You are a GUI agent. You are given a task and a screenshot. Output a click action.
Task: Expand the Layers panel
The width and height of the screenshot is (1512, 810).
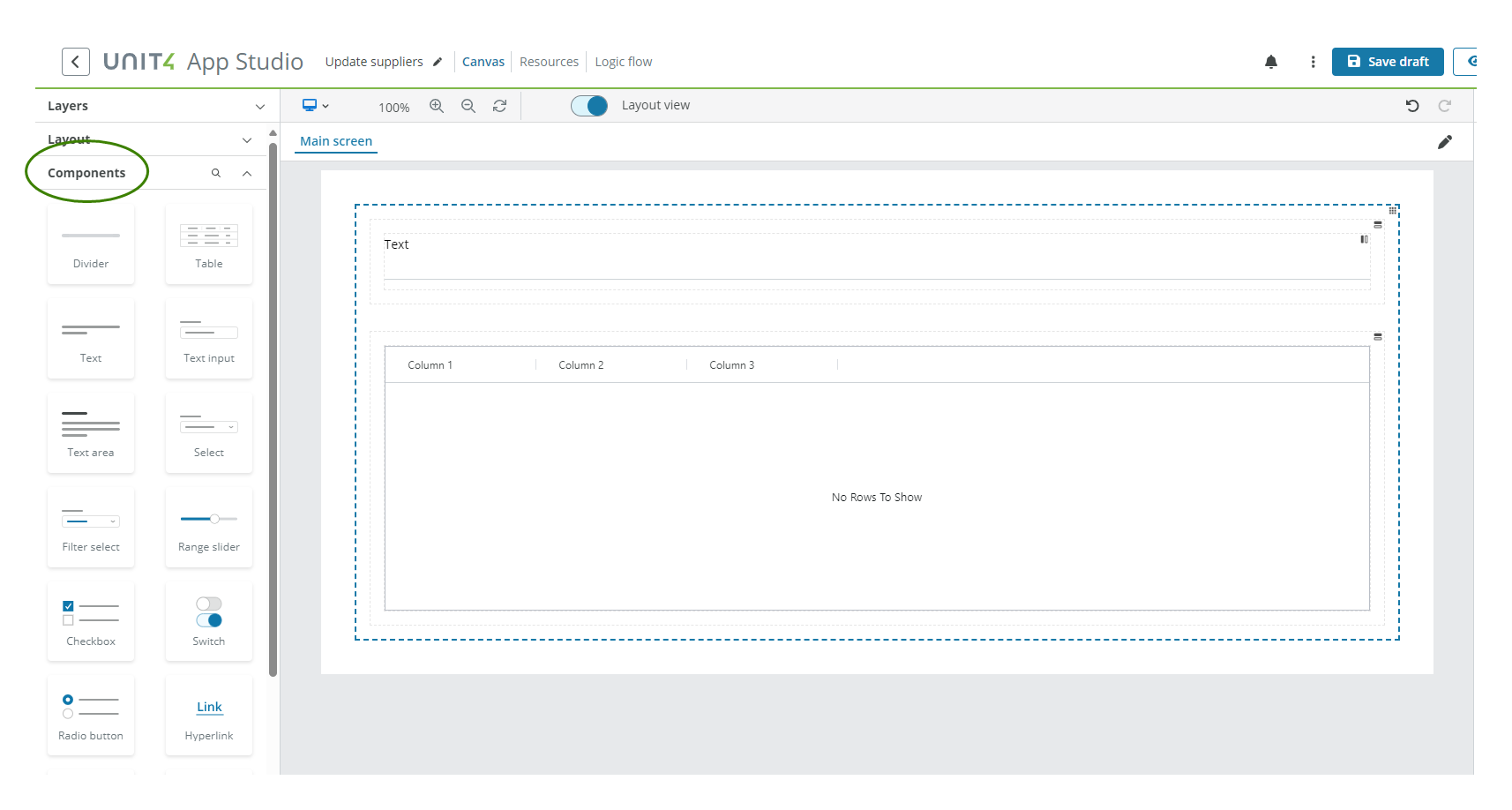pyautogui.click(x=259, y=105)
